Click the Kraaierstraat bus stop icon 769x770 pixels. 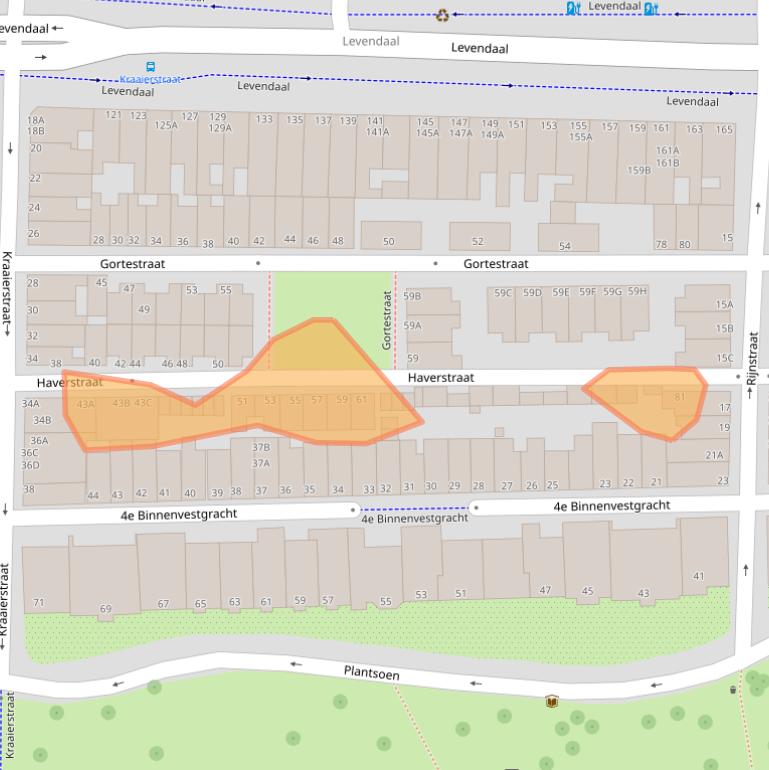[151, 67]
